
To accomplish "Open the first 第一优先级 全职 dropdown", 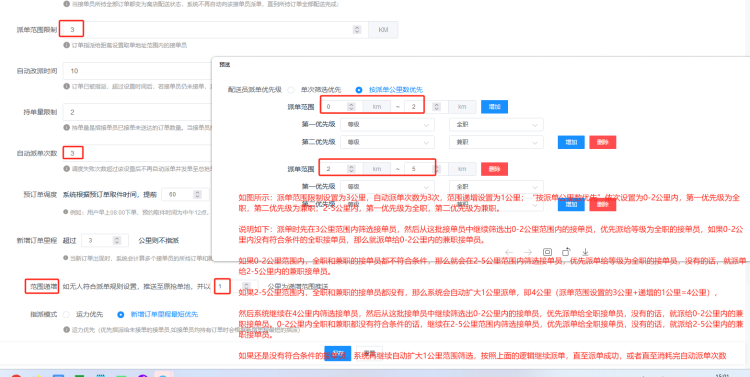I will (496, 124).
